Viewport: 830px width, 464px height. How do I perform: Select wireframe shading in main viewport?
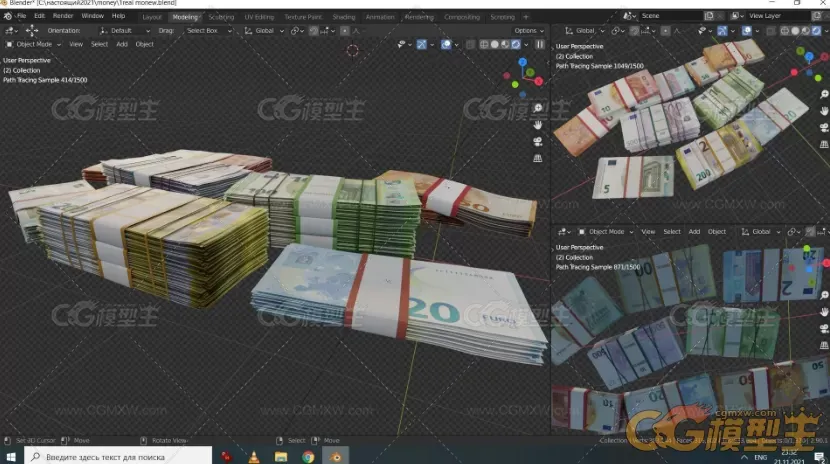(484, 44)
